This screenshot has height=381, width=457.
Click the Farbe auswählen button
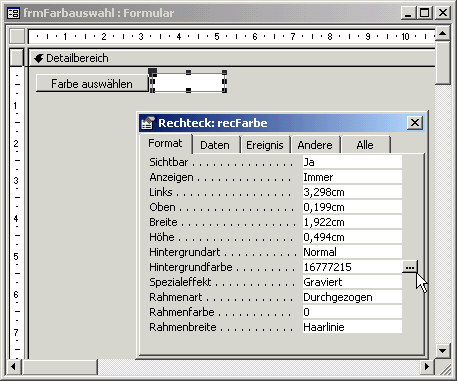click(92, 83)
